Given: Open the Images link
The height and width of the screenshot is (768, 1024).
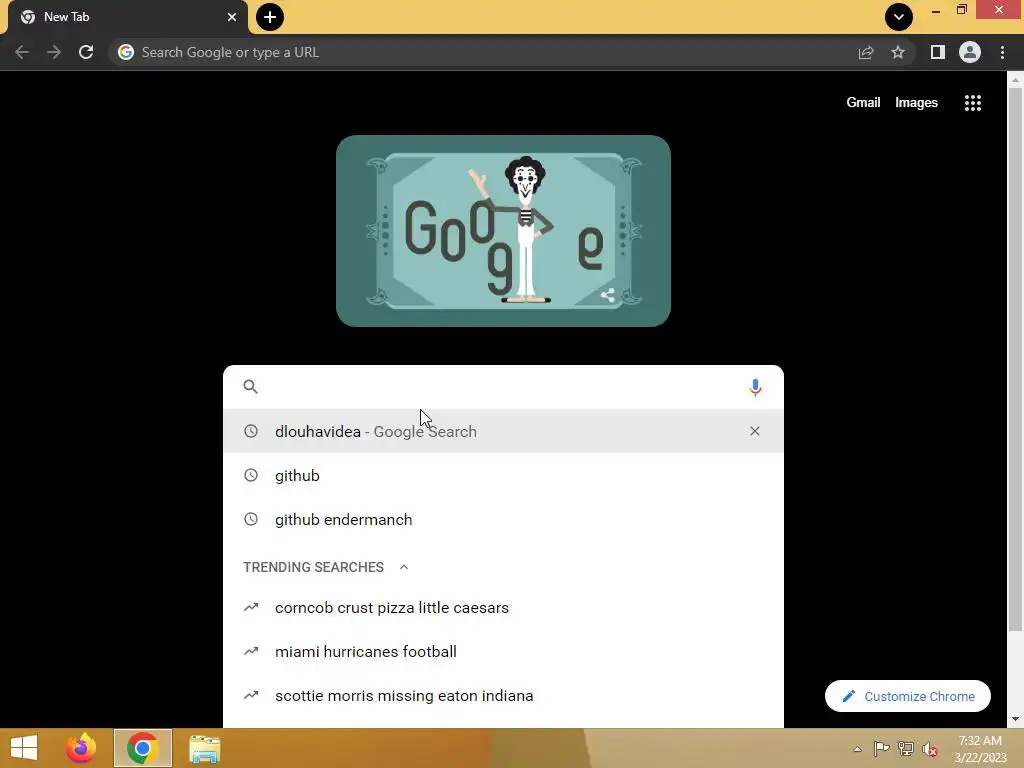Looking at the screenshot, I should click(x=916, y=103).
